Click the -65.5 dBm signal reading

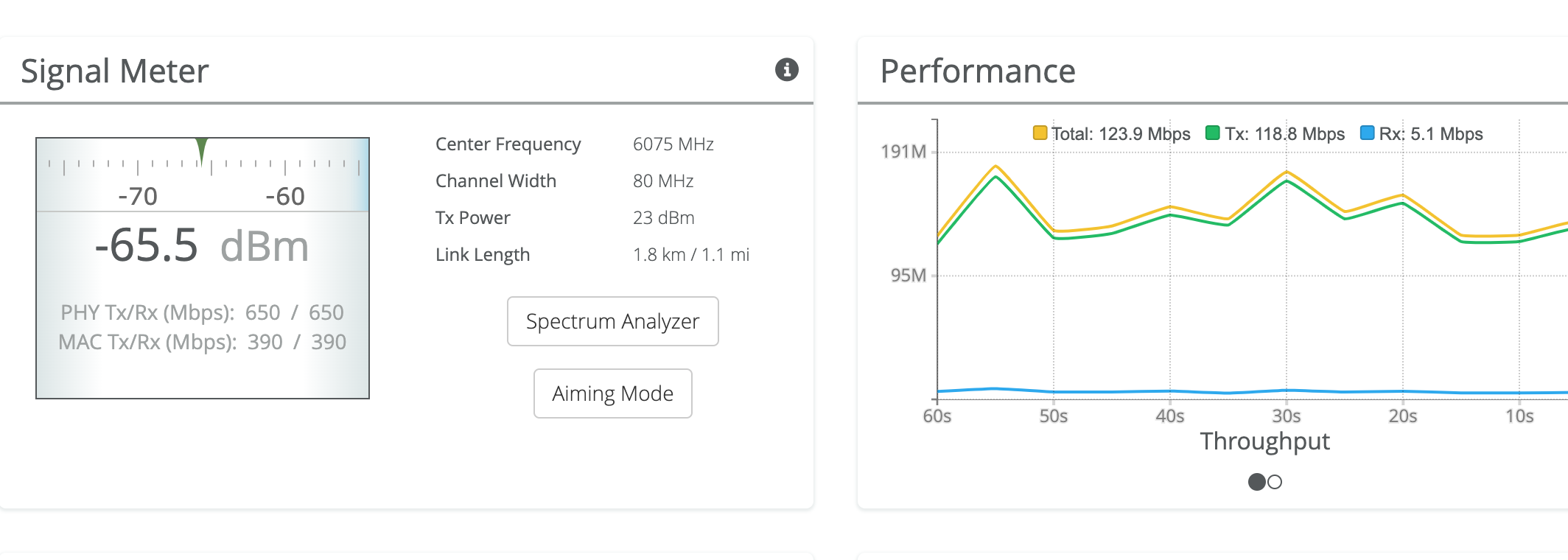[x=201, y=246]
